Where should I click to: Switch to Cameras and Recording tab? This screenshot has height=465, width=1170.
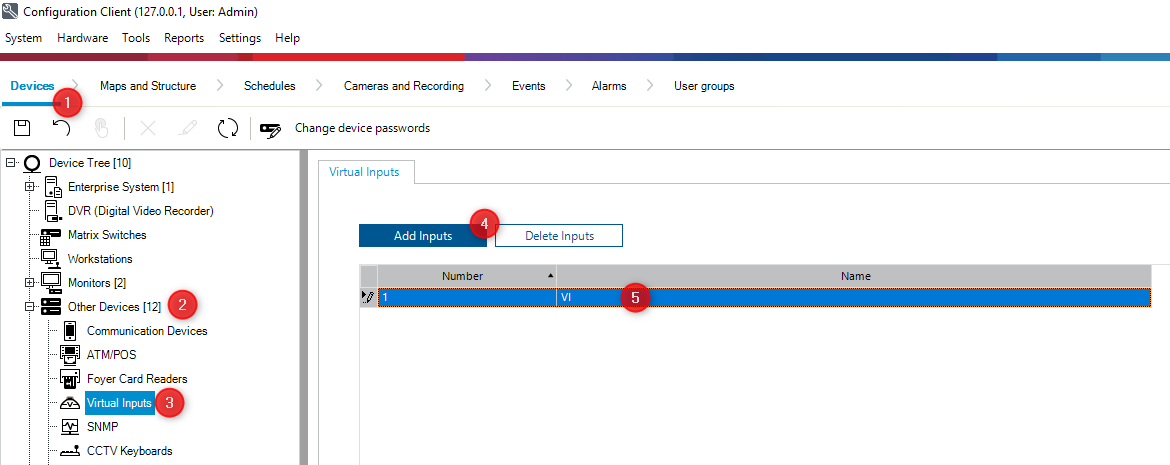[403, 86]
